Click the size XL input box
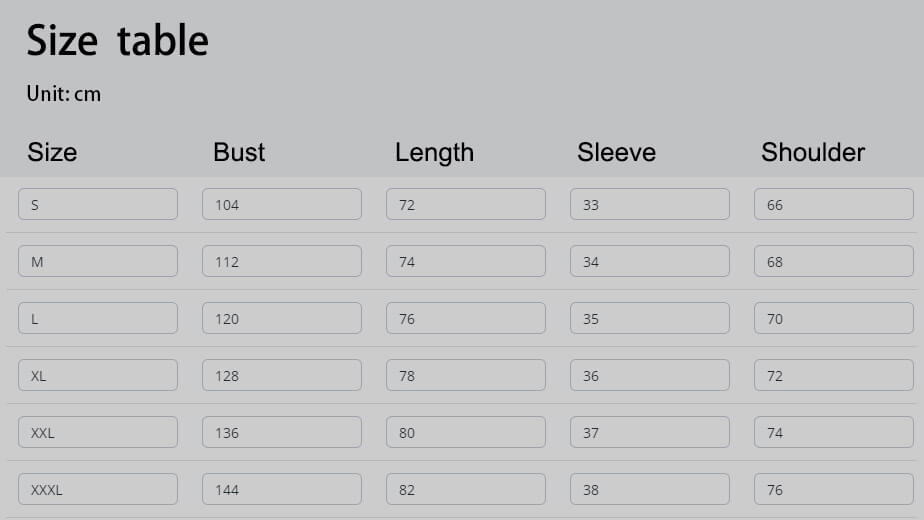Image resolution: width=924 pixels, height=520 pixels. coord(98,375)
